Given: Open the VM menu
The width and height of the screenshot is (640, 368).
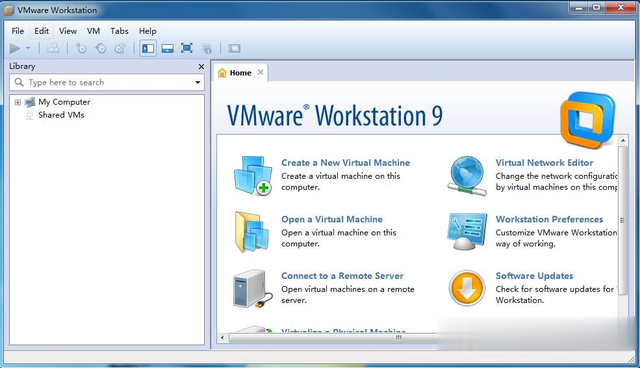Looking at the screenshot, I should click(93, 31).
